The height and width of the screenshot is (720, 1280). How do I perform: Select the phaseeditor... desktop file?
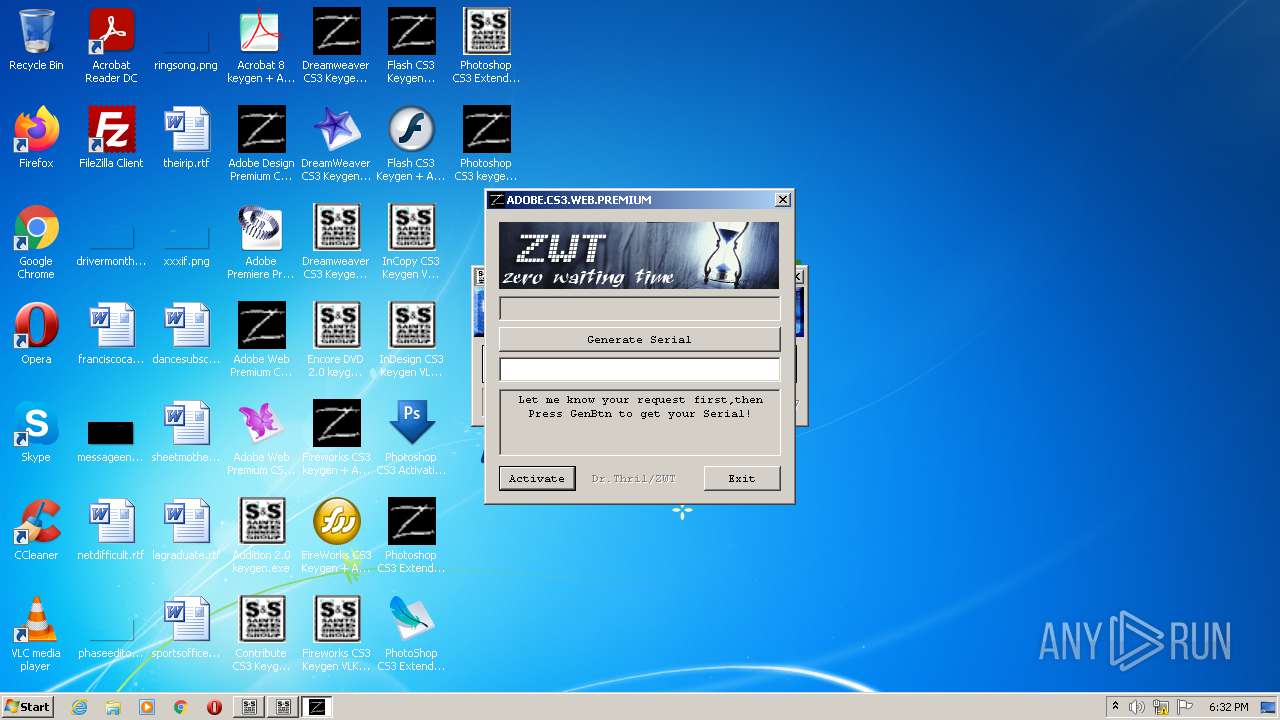(111, 634)
